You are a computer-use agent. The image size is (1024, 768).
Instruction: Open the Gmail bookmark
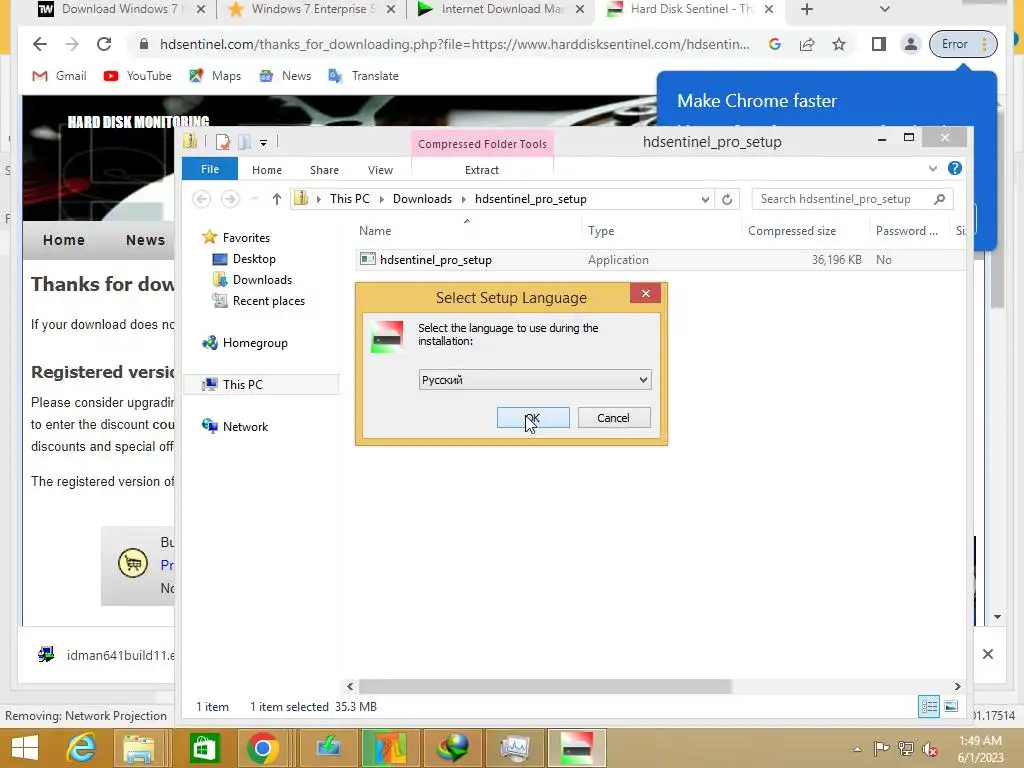59,76
